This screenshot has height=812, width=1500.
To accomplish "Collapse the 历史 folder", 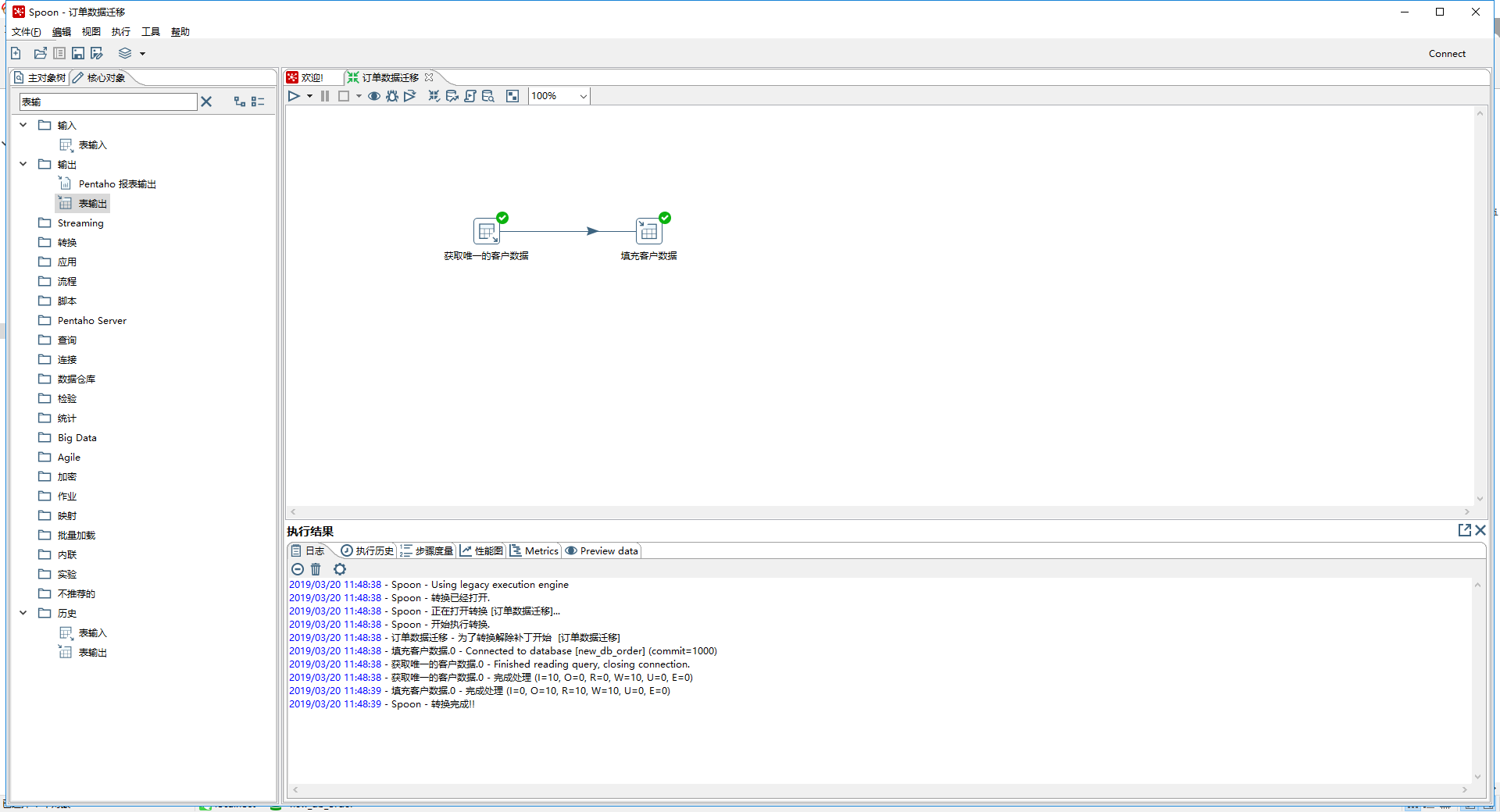I will (23, 613).
